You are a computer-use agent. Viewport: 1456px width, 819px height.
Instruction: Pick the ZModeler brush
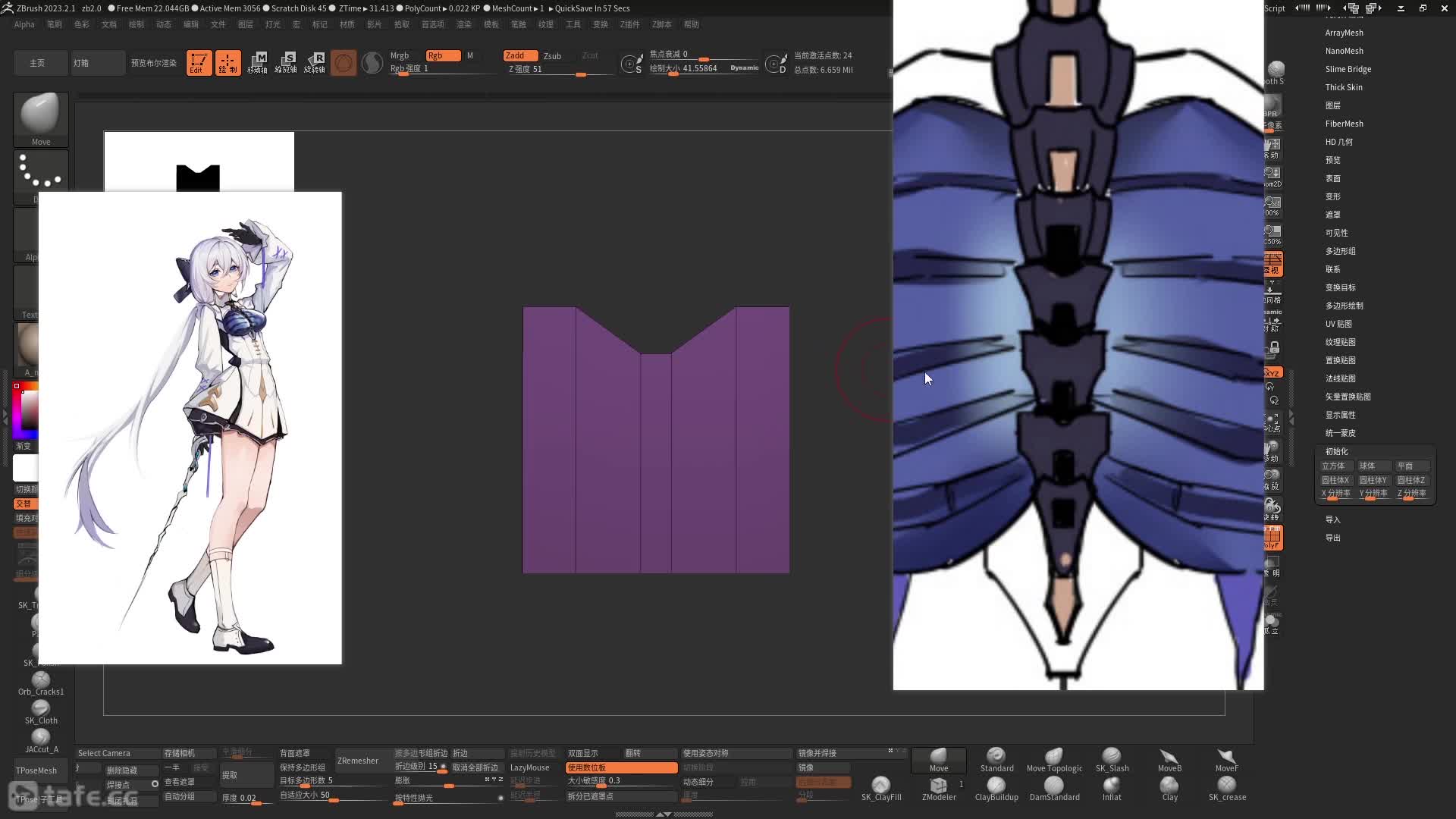[x=939, y=789]
